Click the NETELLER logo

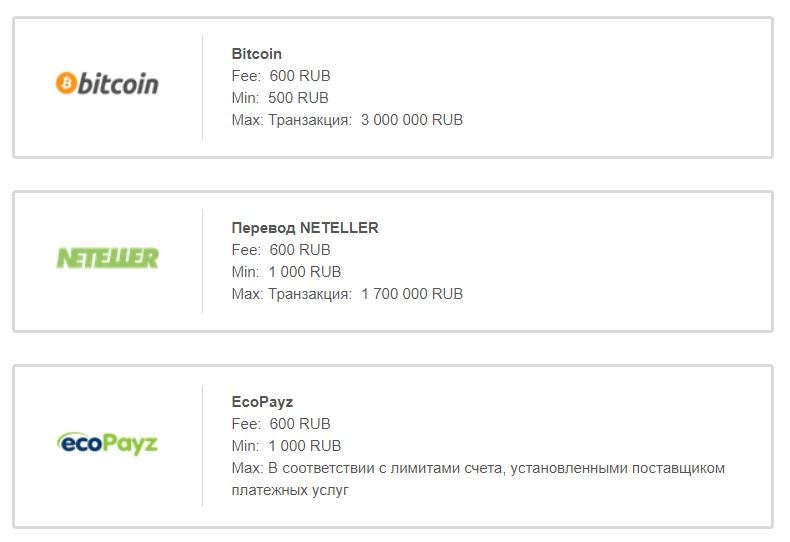pyautogui.click(x=107, y=258)
